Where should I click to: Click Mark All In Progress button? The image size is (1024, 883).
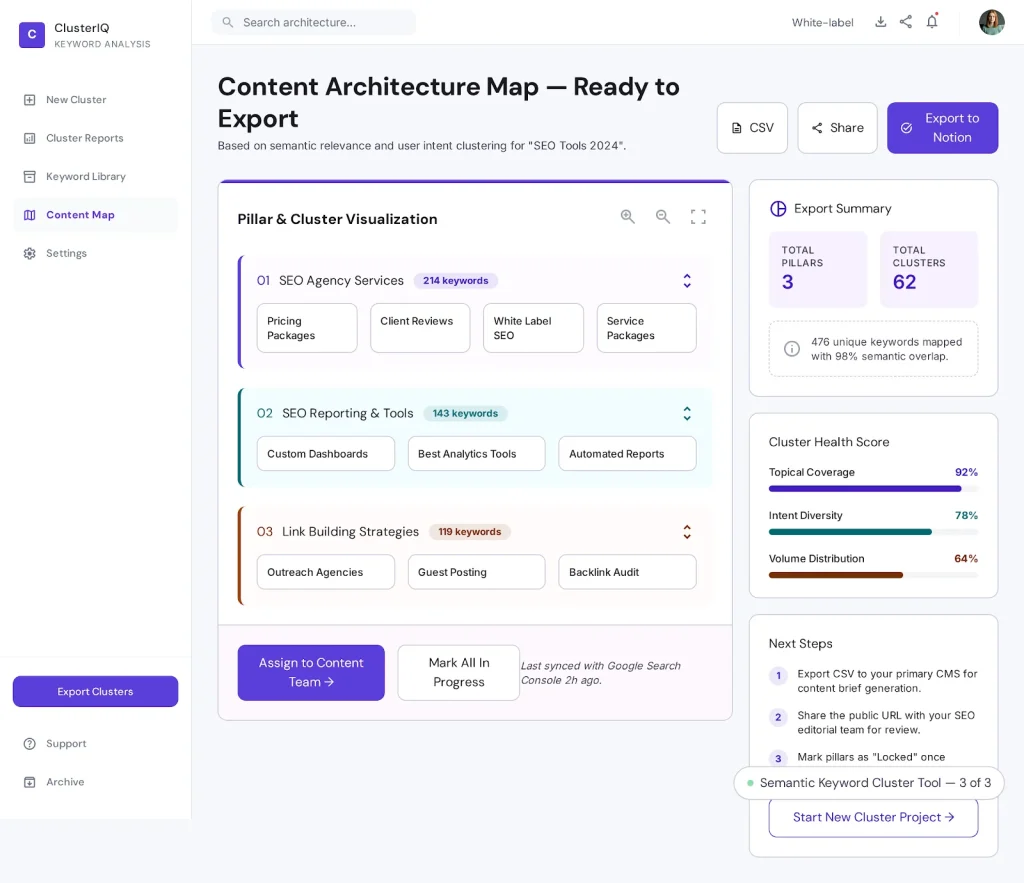(458, 673)
